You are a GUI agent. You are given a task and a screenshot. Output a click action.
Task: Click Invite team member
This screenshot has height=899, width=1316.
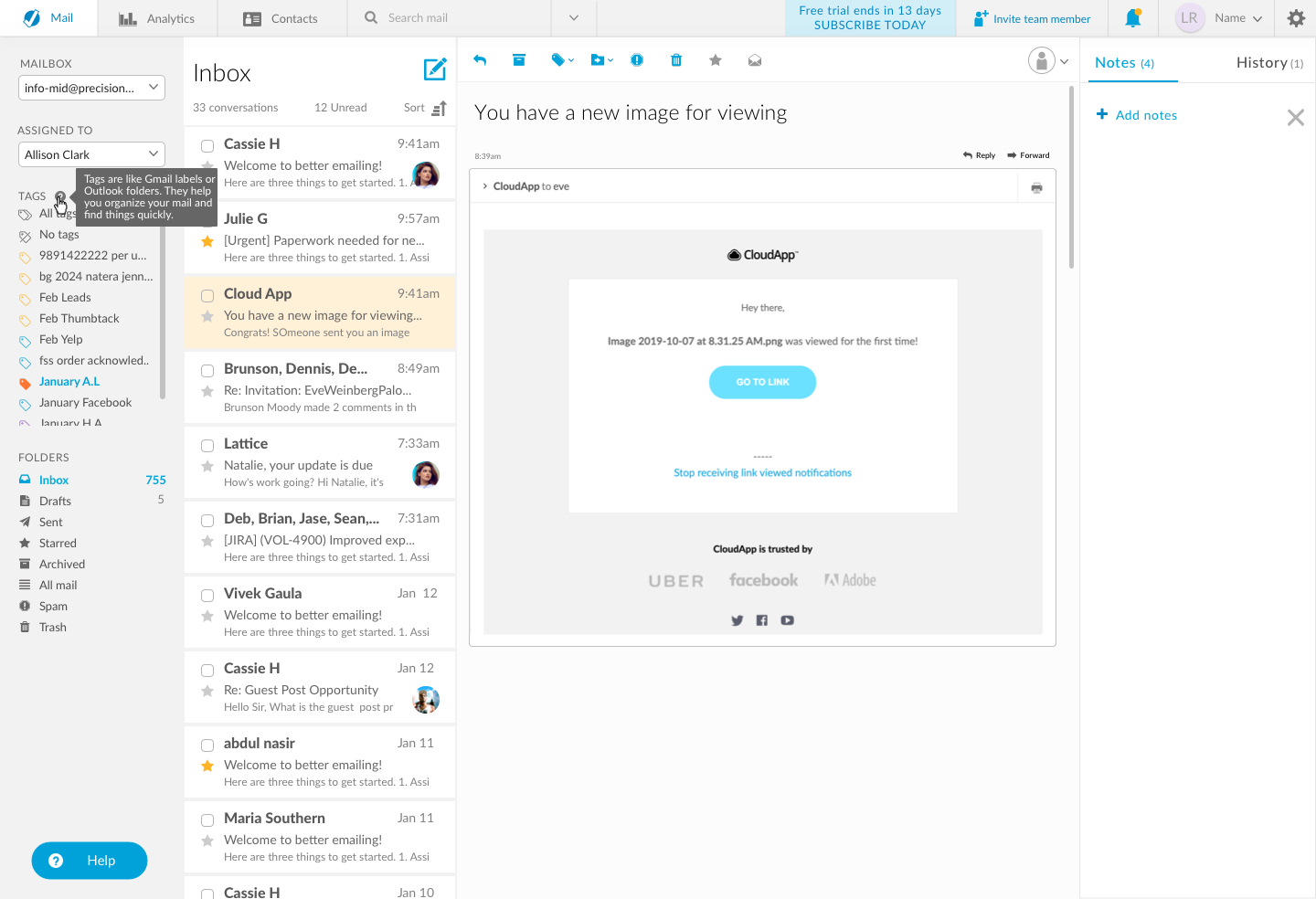pos(1032,18)
